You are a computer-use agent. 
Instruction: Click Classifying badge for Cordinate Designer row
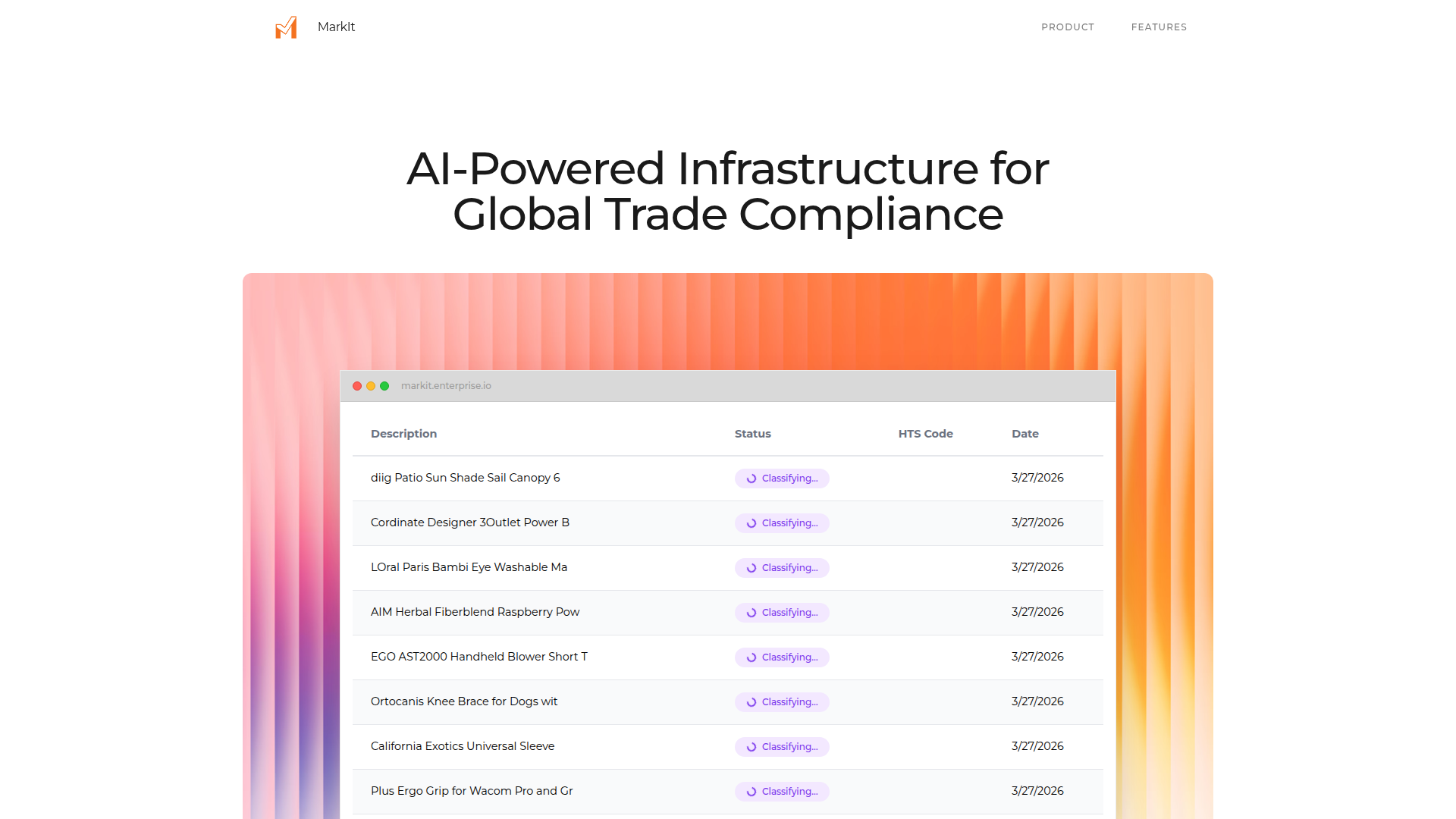click(782, 523)
